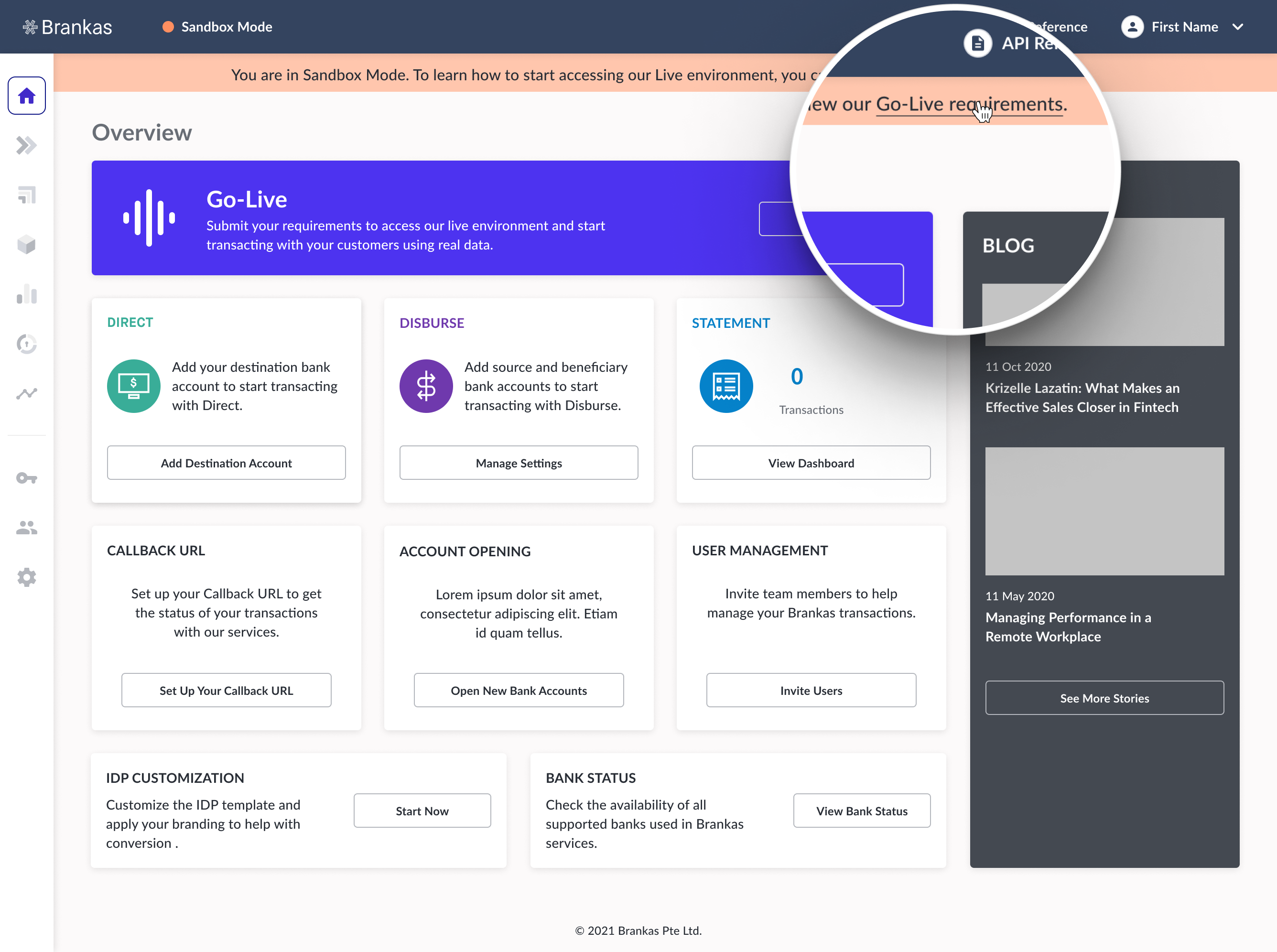This screenshot has height=952, width=1277.
Task: Open the Krizelle Lazatin blog article title
Action: (x=1082, y=398)
